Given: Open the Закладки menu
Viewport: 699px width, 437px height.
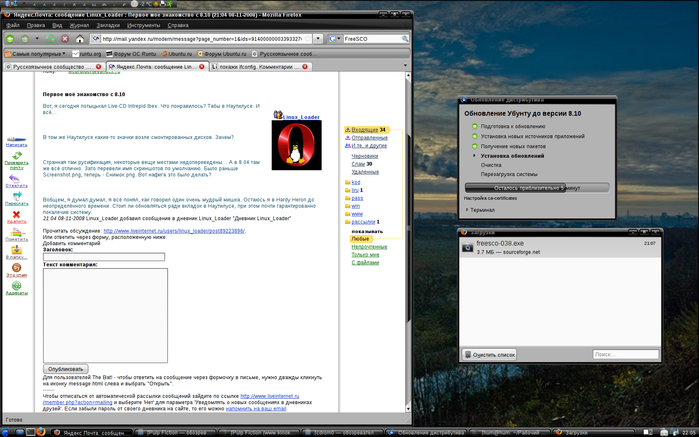Looking at the screenshot, I should point(108,25).
